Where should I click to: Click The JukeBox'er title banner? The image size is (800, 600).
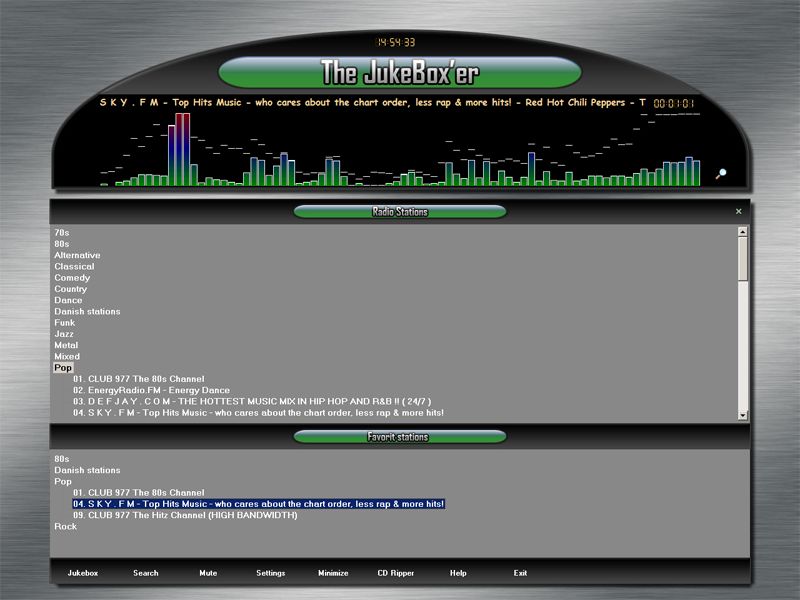pyautogui.click(x=400, y=72)
